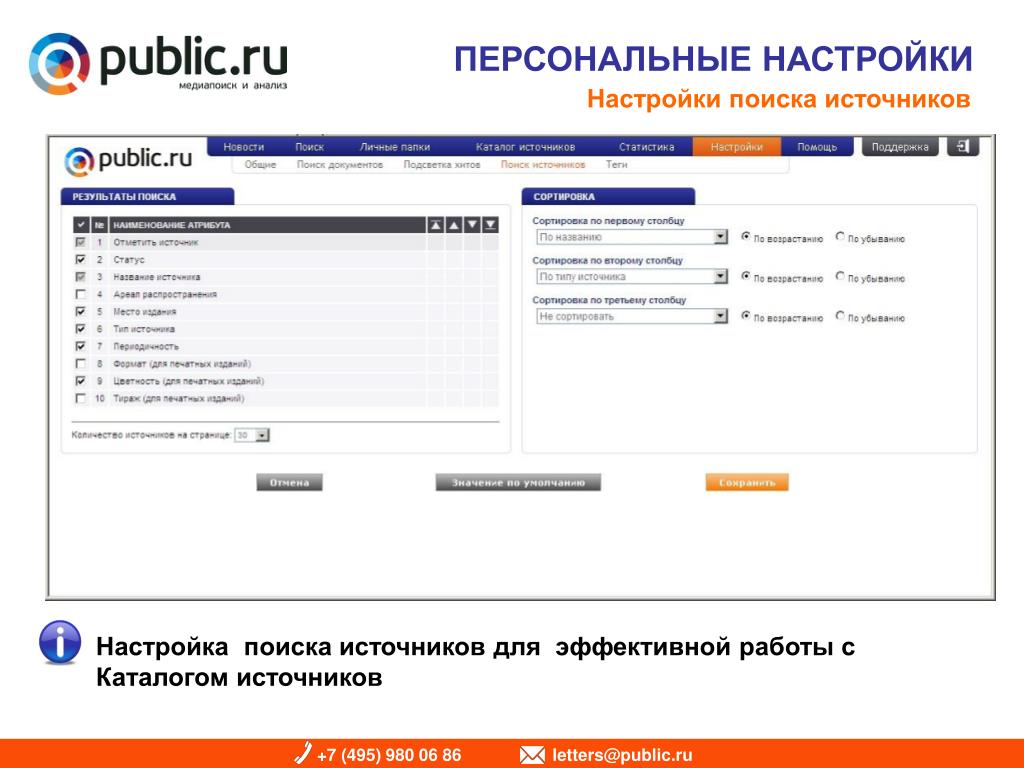The height and width of the screenshot is (768, 1024).
Task: Open the Поиск menu tab
Action: (x=310, y=147)
